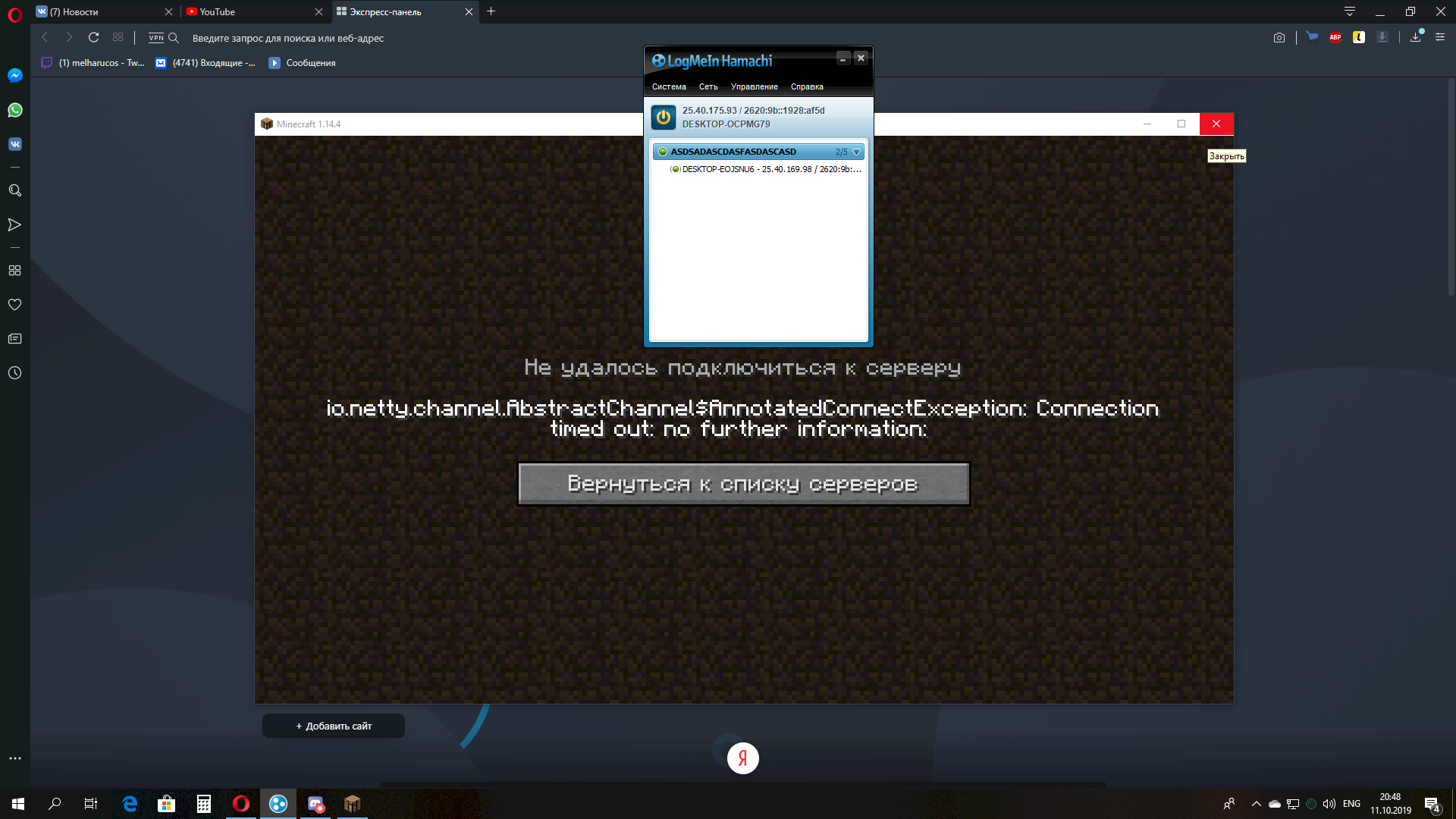Viewport: 1456px width, 819px height.
Task: Open the Управление menu in Hamachi
Action: pyautogui.click(x=754, y=86)
